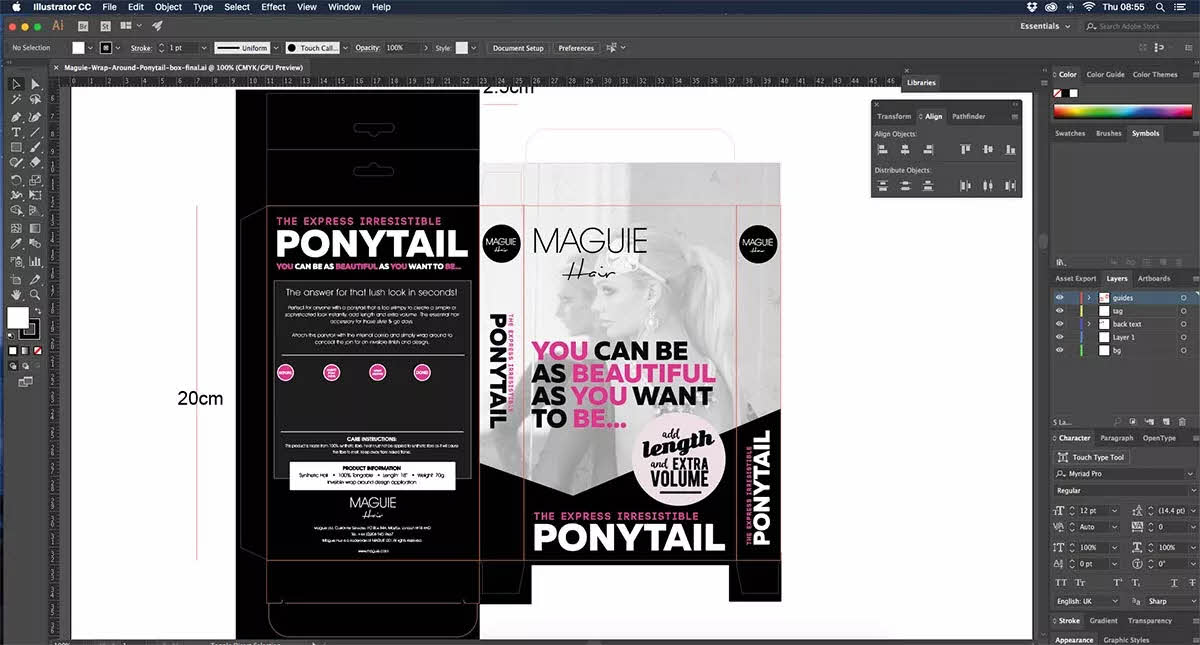
Task: Click Horizontal Distribute Center icon
Action: [988, 185]
